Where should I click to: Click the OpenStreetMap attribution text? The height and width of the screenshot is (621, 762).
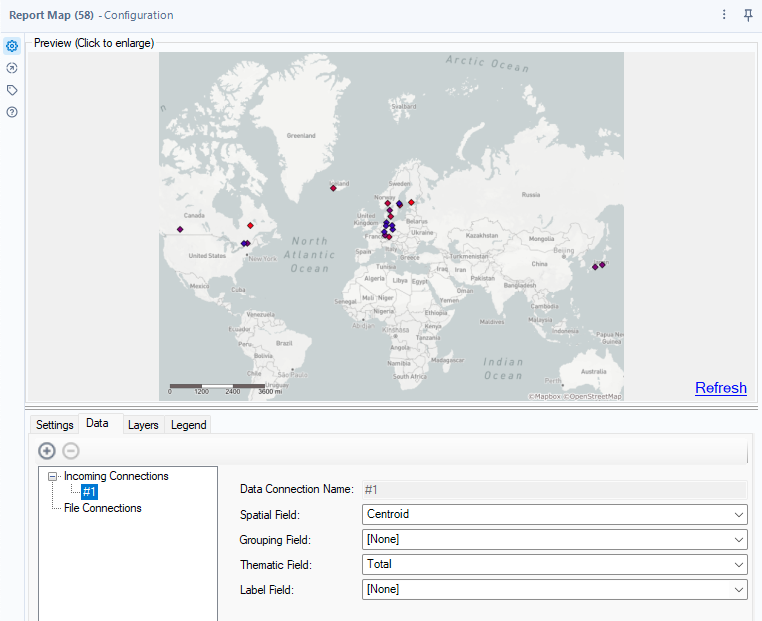(592, 397)
